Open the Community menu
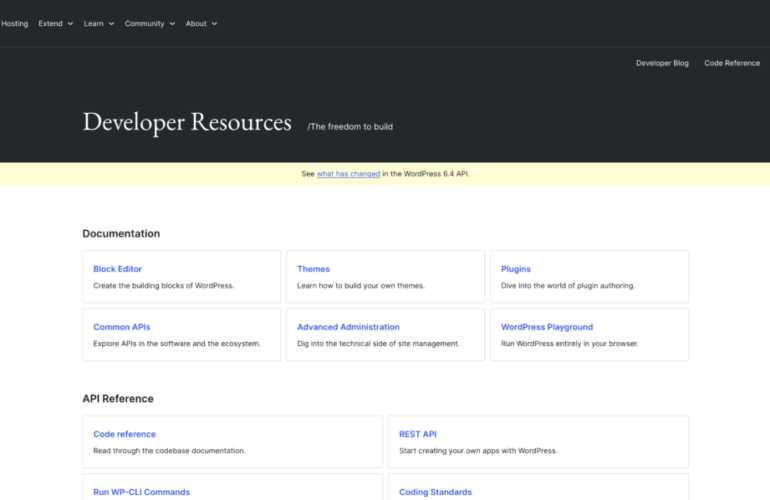Image resolution: width=770 pixels, height=500 pixels. click(144, 24)
